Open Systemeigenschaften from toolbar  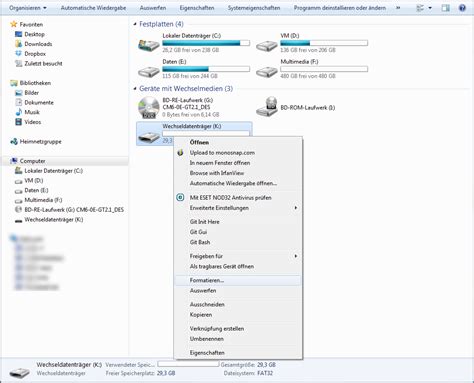[254, 8]
